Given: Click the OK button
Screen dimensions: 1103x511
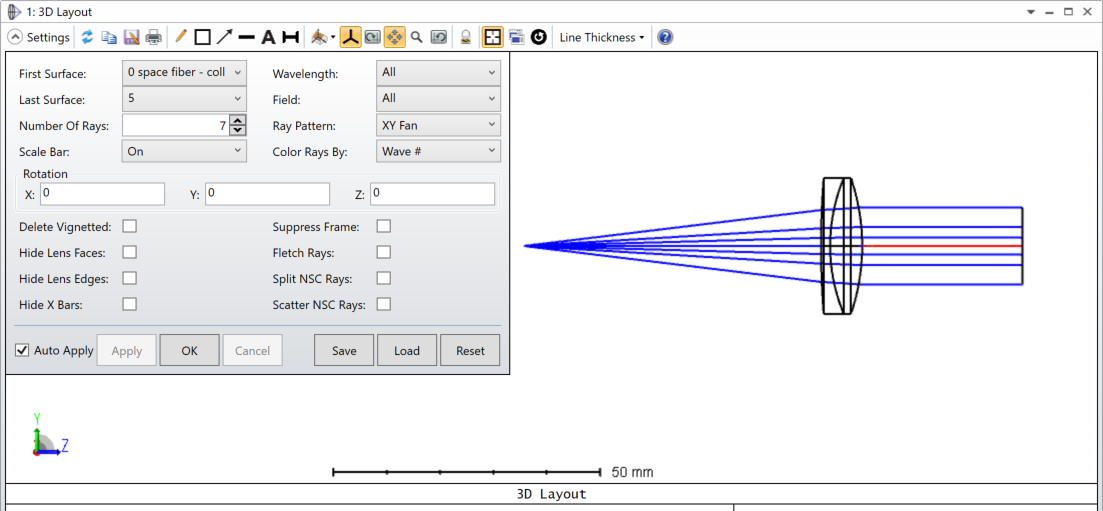Looking at the screenshot, I should click(189, 351).
